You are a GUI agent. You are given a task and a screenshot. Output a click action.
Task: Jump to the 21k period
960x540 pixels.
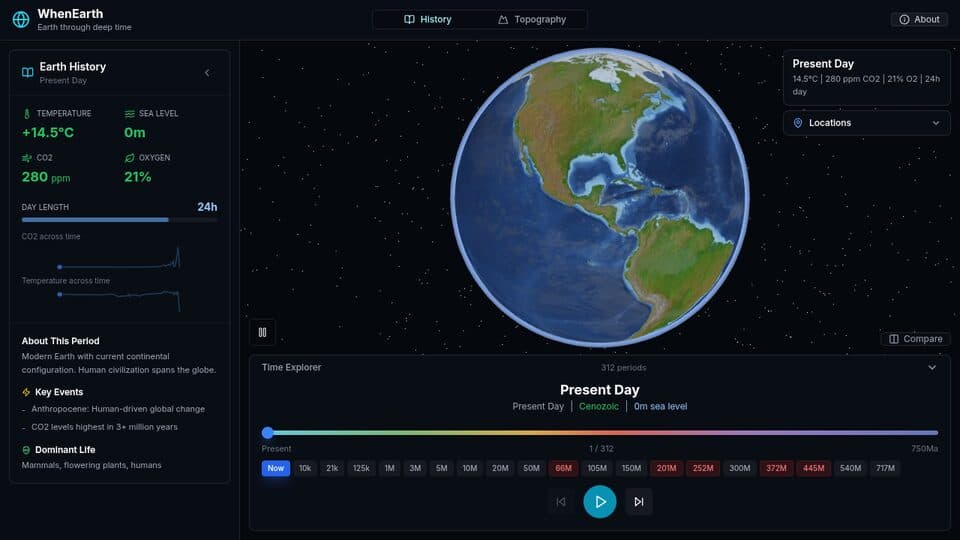[332, 468]
